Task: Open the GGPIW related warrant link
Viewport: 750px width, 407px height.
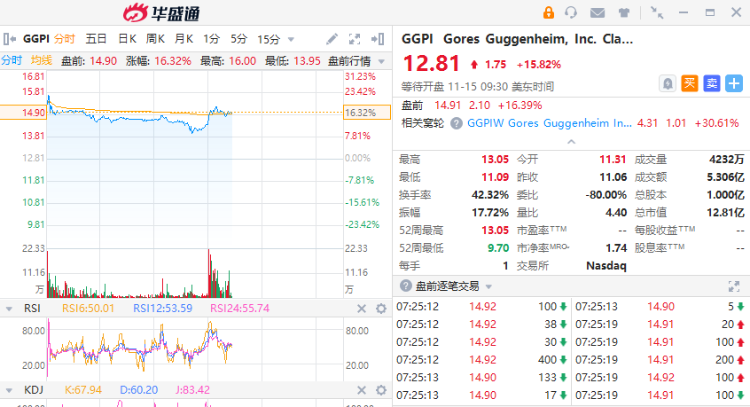Action: [549, 123]
